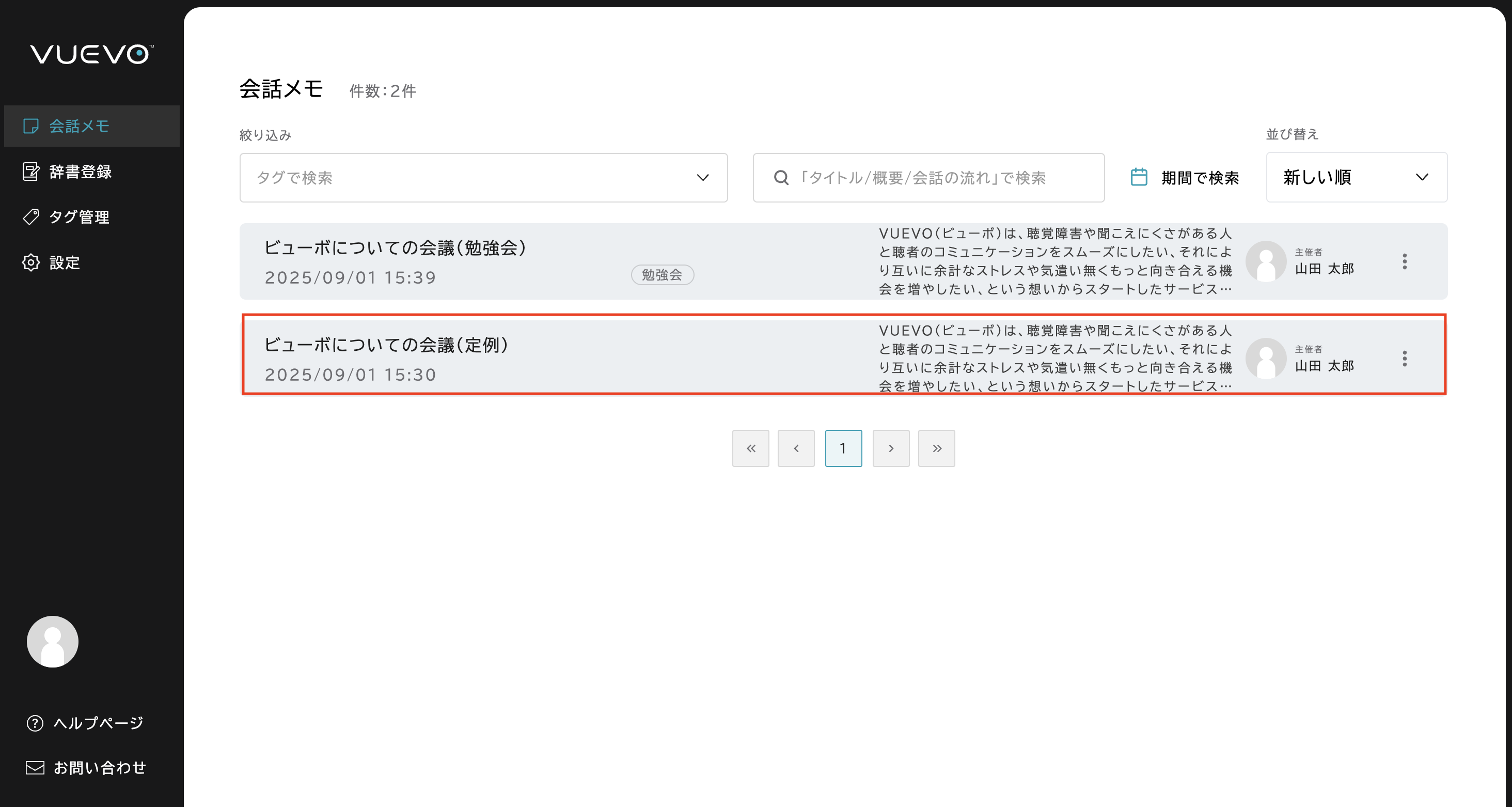1512x807 pixels.
Task: Click the VUEVO logo
Action: (91, 55)
